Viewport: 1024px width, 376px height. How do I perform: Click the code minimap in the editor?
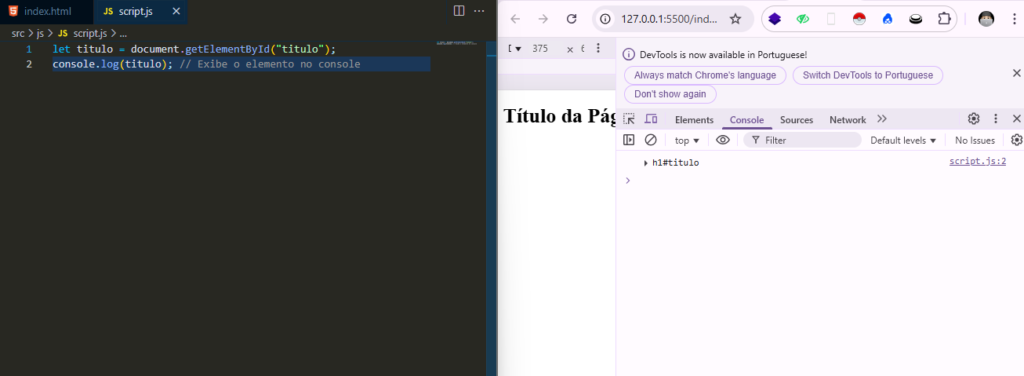click(456, 43)
